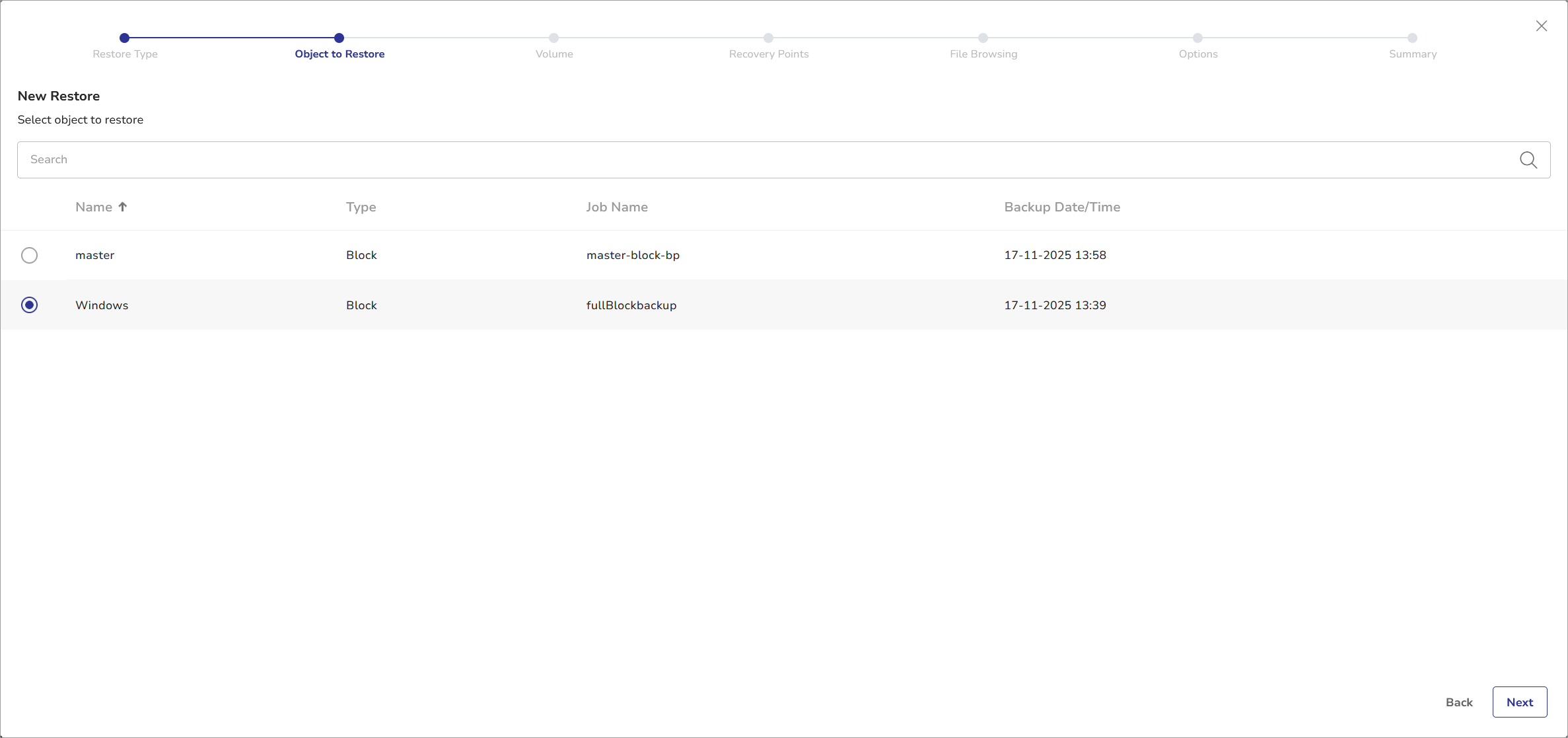The width and height of the screenshot is (1568, 738).
Task: Select the master radio button
Action: pos(29,255)
